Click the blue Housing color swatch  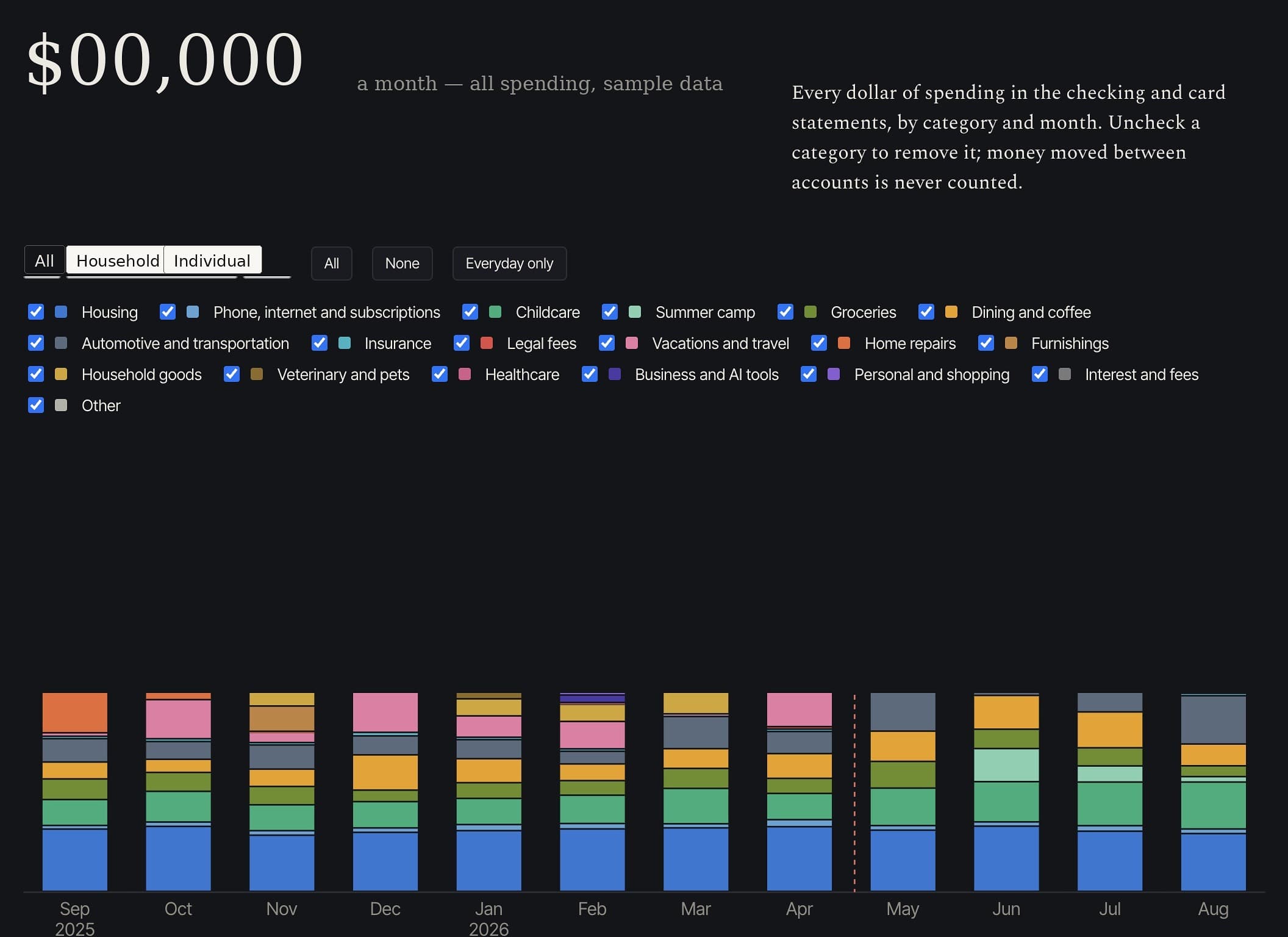pos(61,312)
